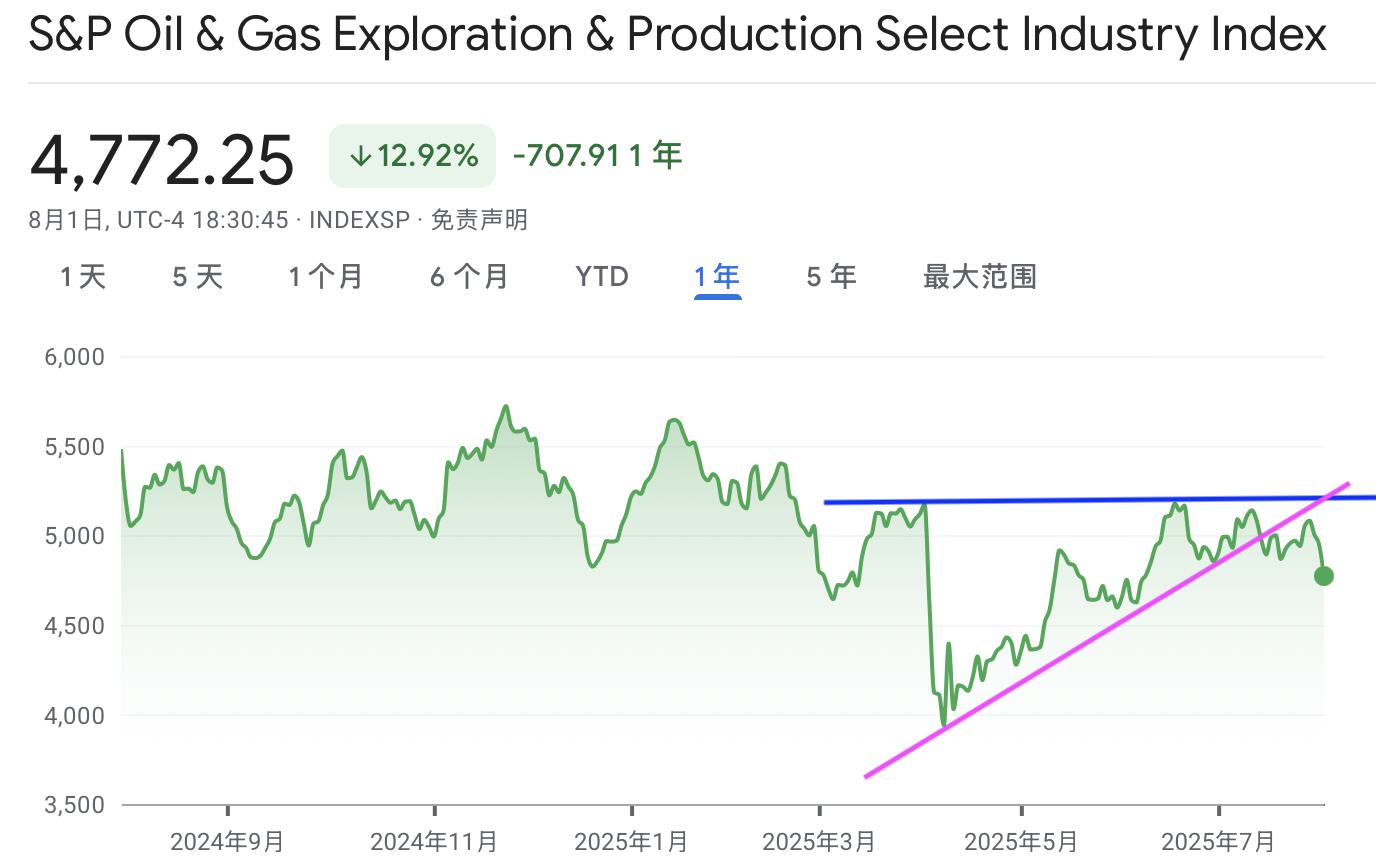Click the down arrow icon beside 12.92%
The width and height of the screenshot is (1376, 868).
pos(360,156)
